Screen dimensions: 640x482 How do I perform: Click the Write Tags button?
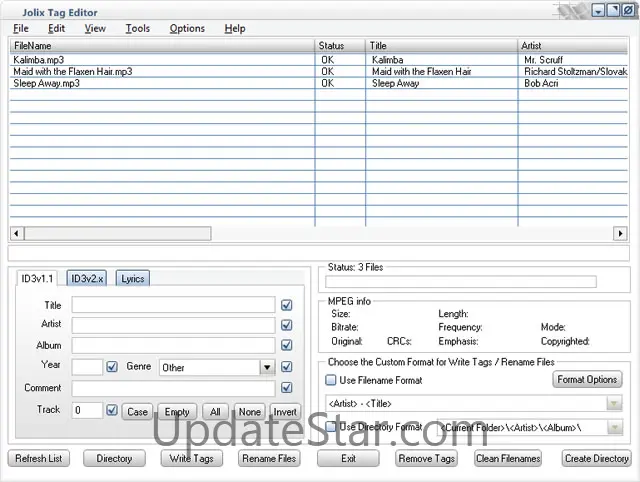191,458
